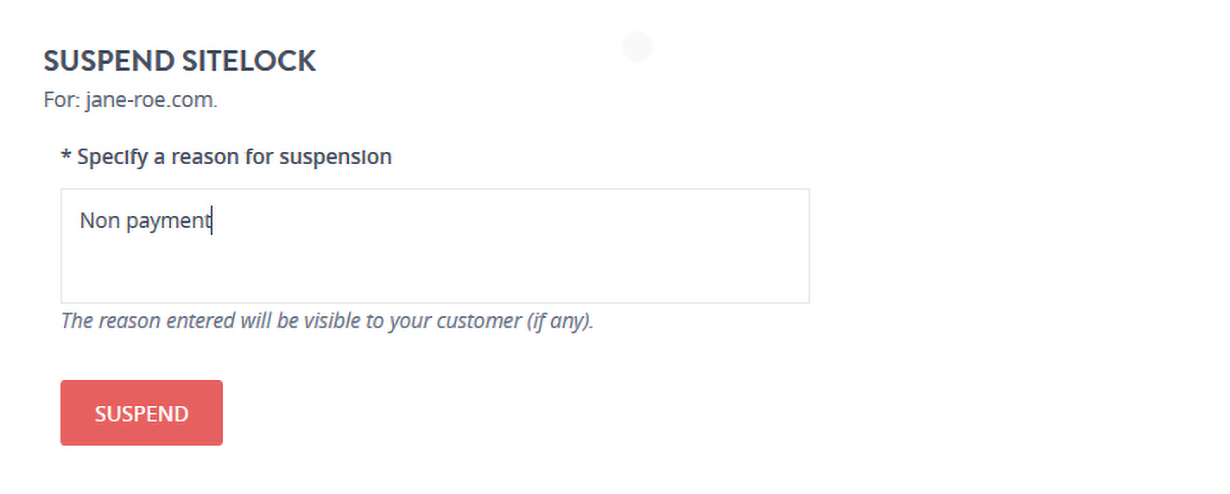Click the jane-roe.com domain name text
Screen dimensions: 1230x494
[152, 101]
